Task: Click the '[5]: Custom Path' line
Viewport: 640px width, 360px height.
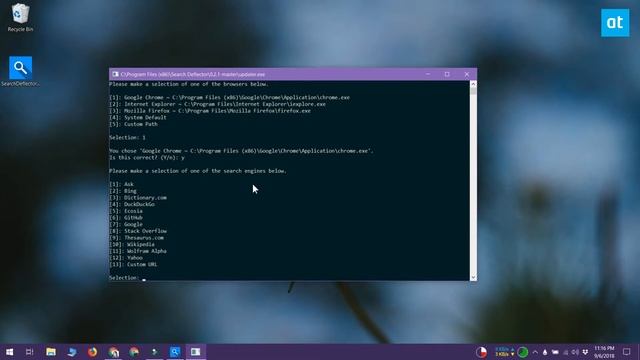Action: click(133, 124)
